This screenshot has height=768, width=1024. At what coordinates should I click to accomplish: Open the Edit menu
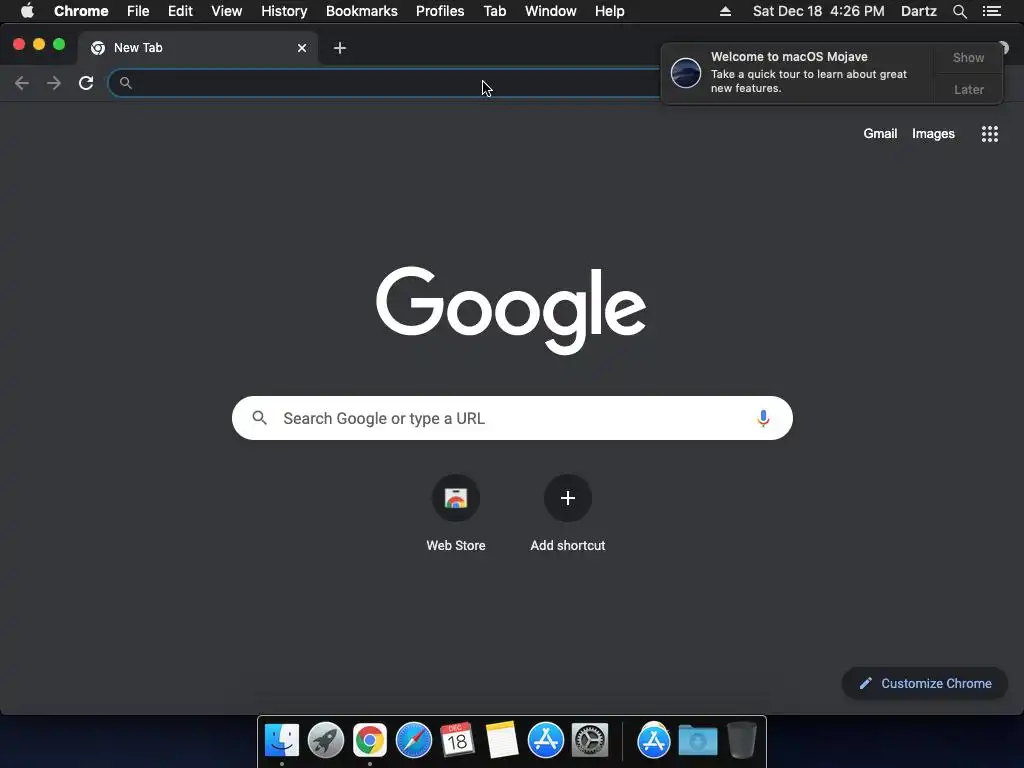[x=180, y=11]
